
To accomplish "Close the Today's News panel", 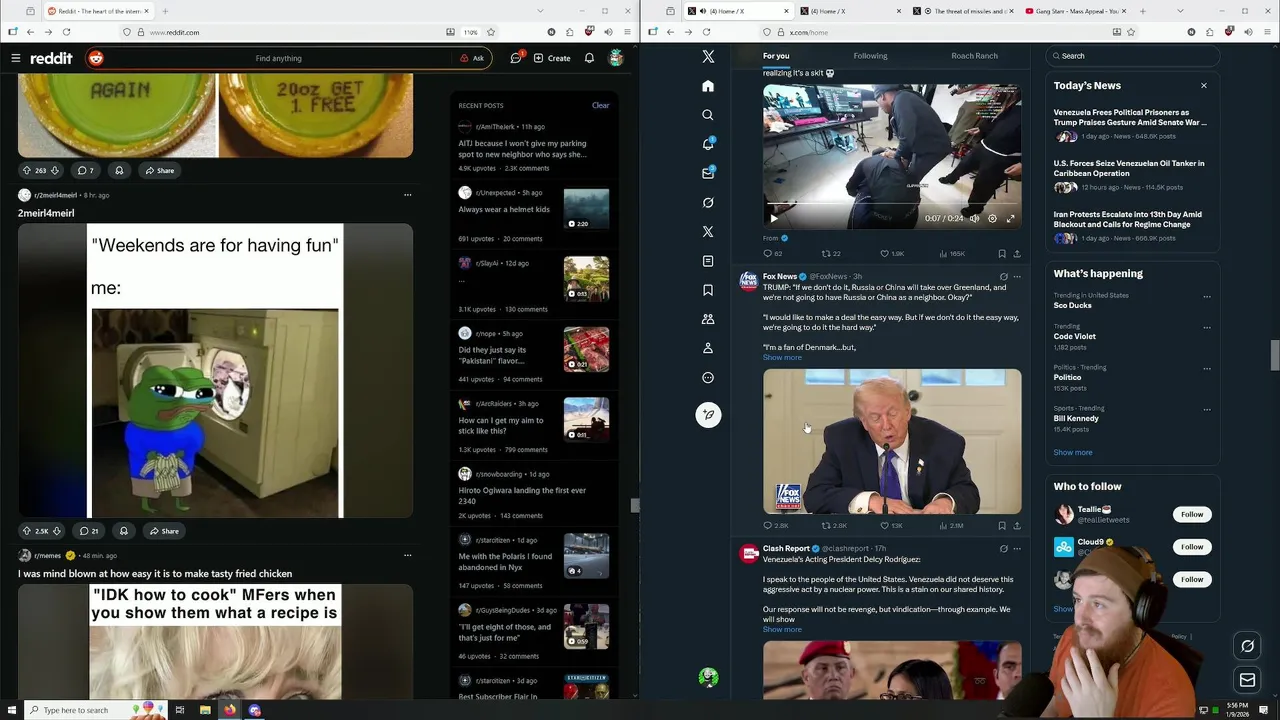I will pos(1204,86).
